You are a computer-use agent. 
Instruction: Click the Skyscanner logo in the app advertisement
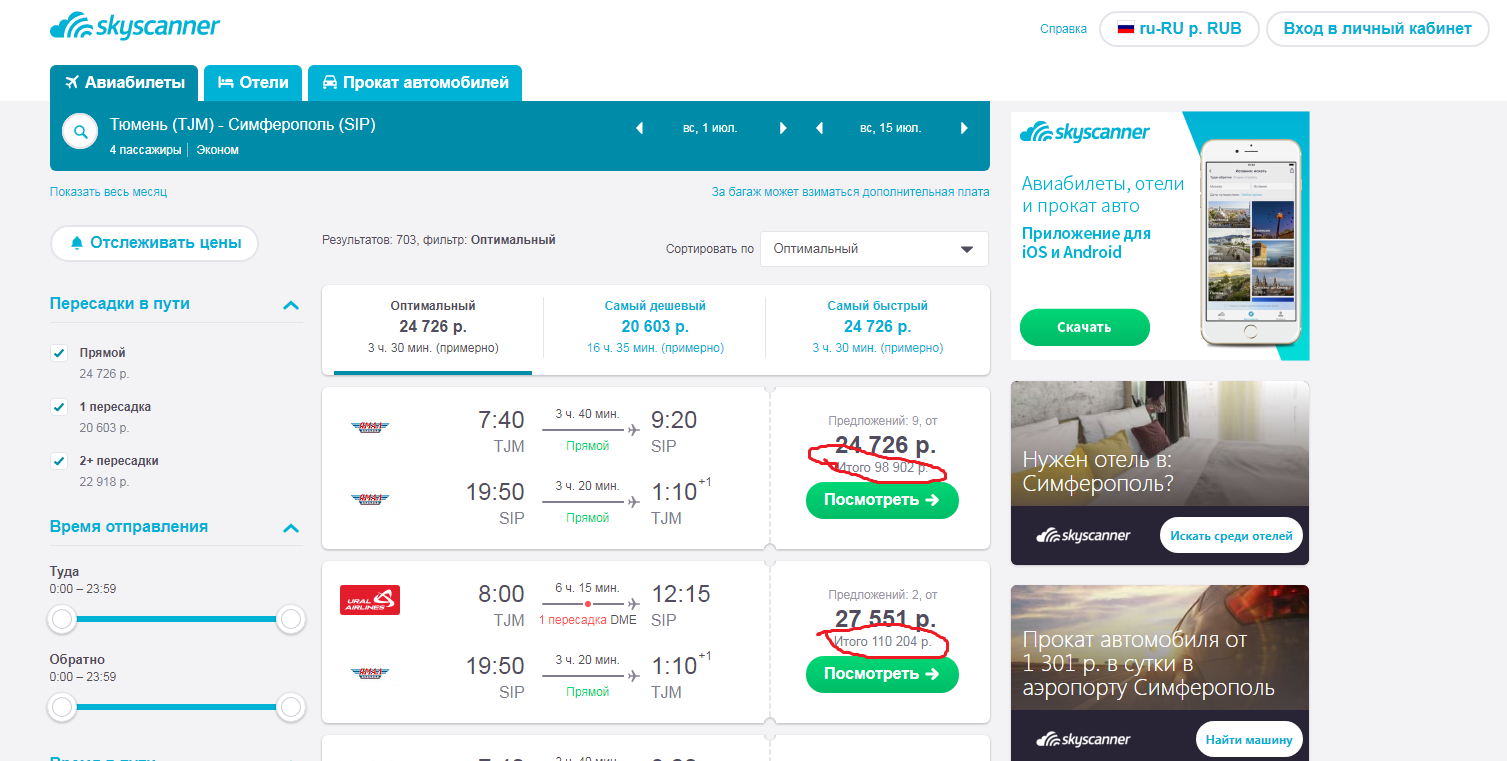click(1085, 132)
